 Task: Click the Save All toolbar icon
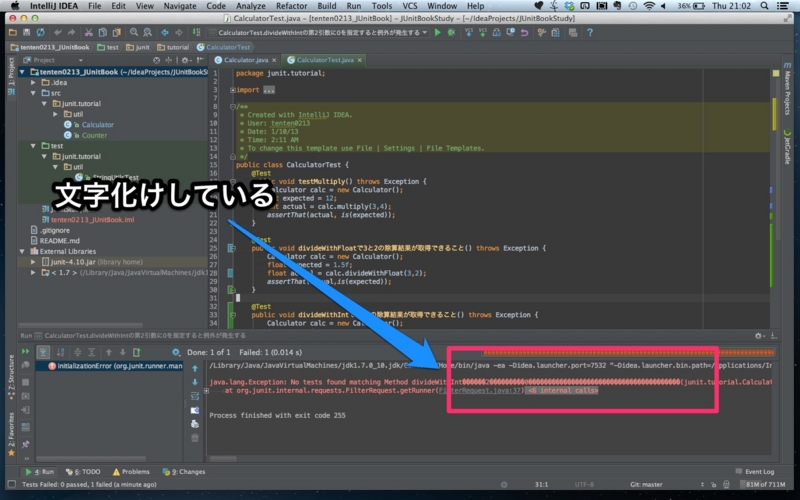pos(27,33)
